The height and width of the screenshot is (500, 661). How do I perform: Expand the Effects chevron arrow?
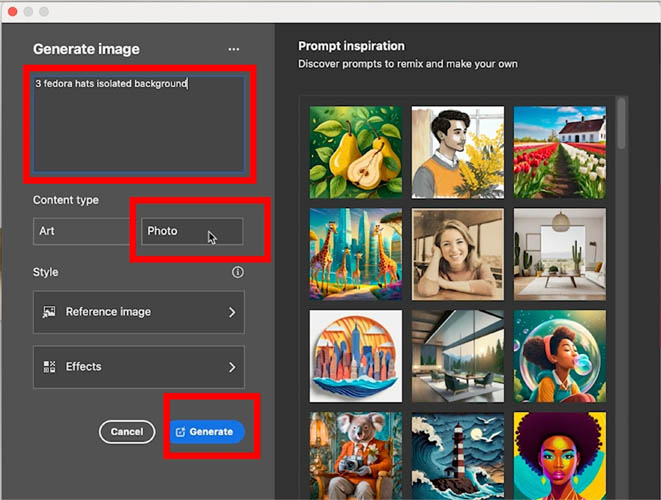click(x=232, y=367)
